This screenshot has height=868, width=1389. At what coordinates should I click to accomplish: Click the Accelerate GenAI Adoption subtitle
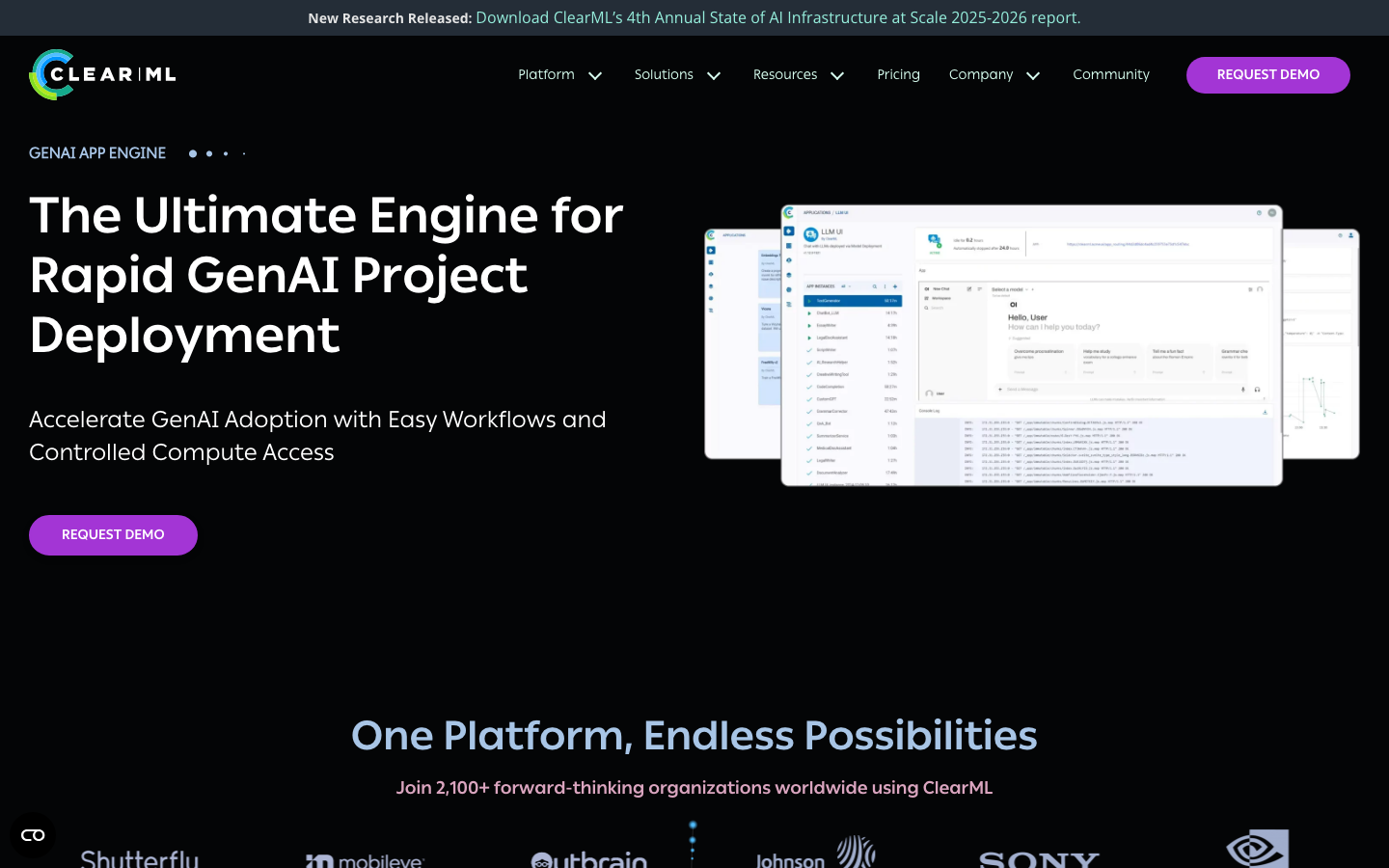[317, 436]
